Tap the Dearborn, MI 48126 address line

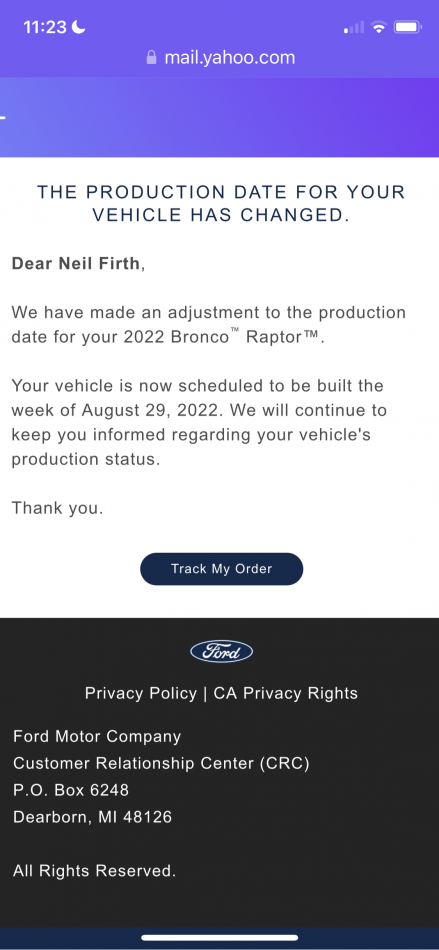point(93,817)
